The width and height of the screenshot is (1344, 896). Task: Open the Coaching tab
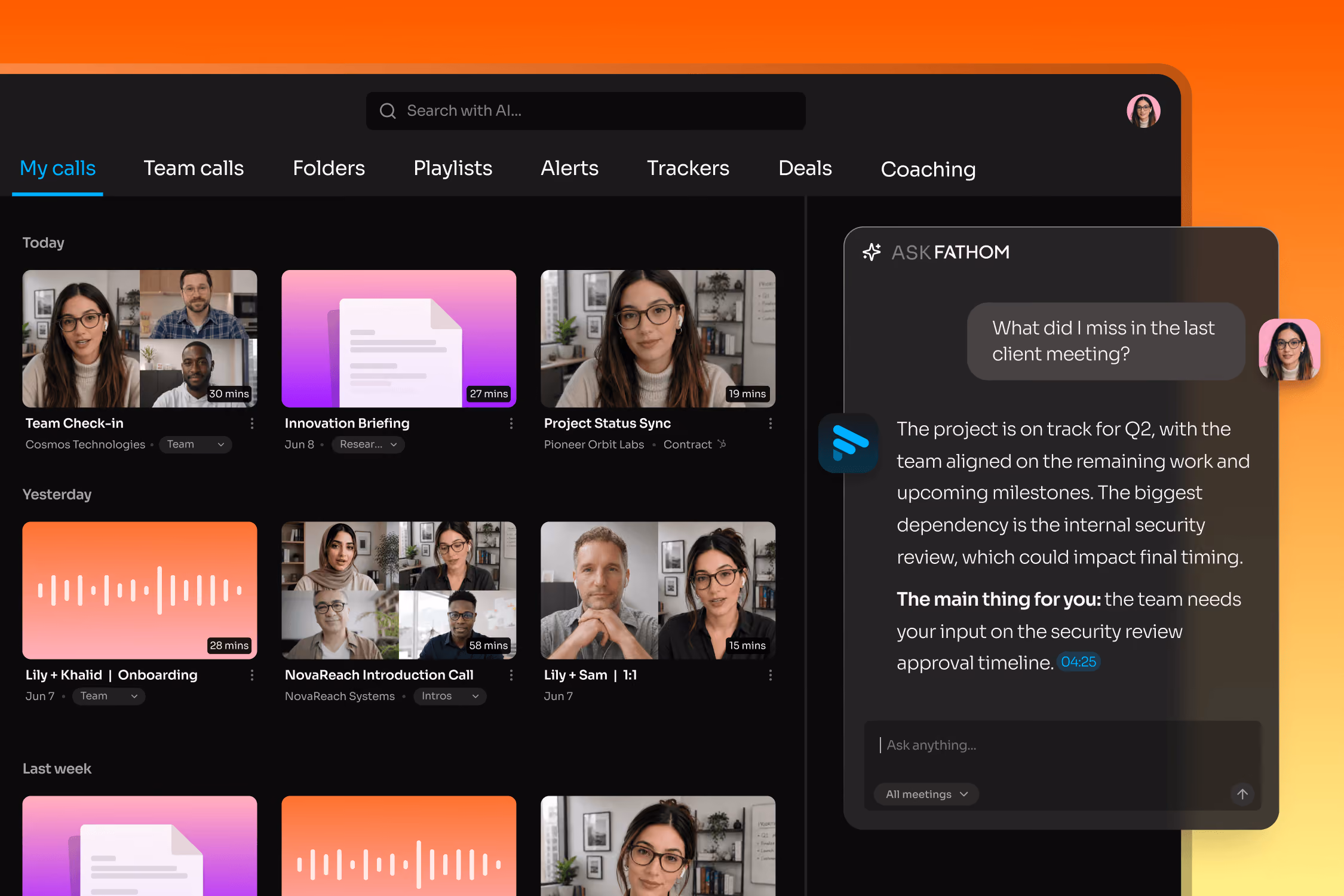tap(928, 170)
